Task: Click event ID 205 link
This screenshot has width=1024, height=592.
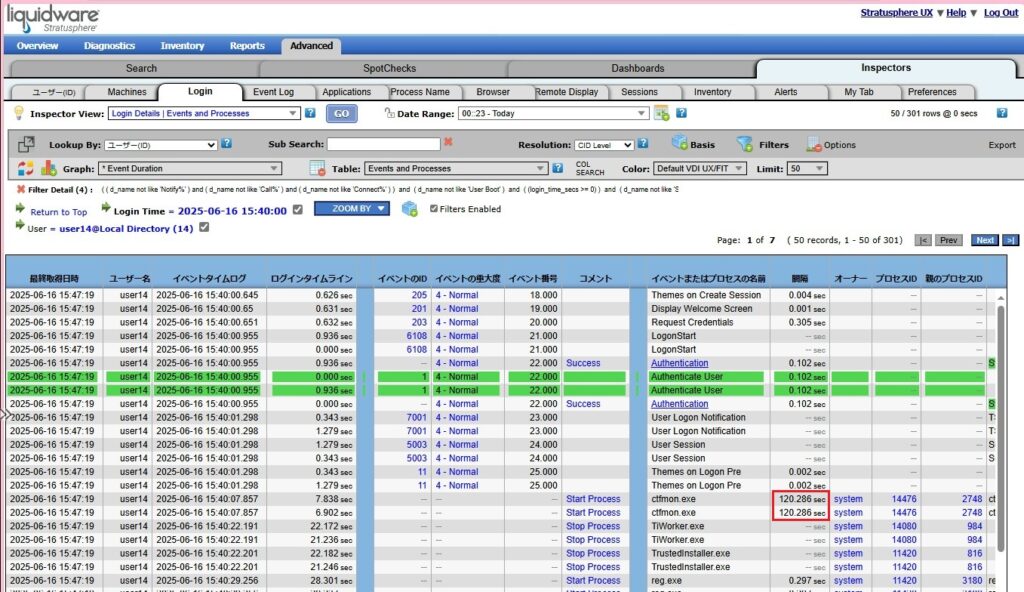Action: [x=419, y=295]
